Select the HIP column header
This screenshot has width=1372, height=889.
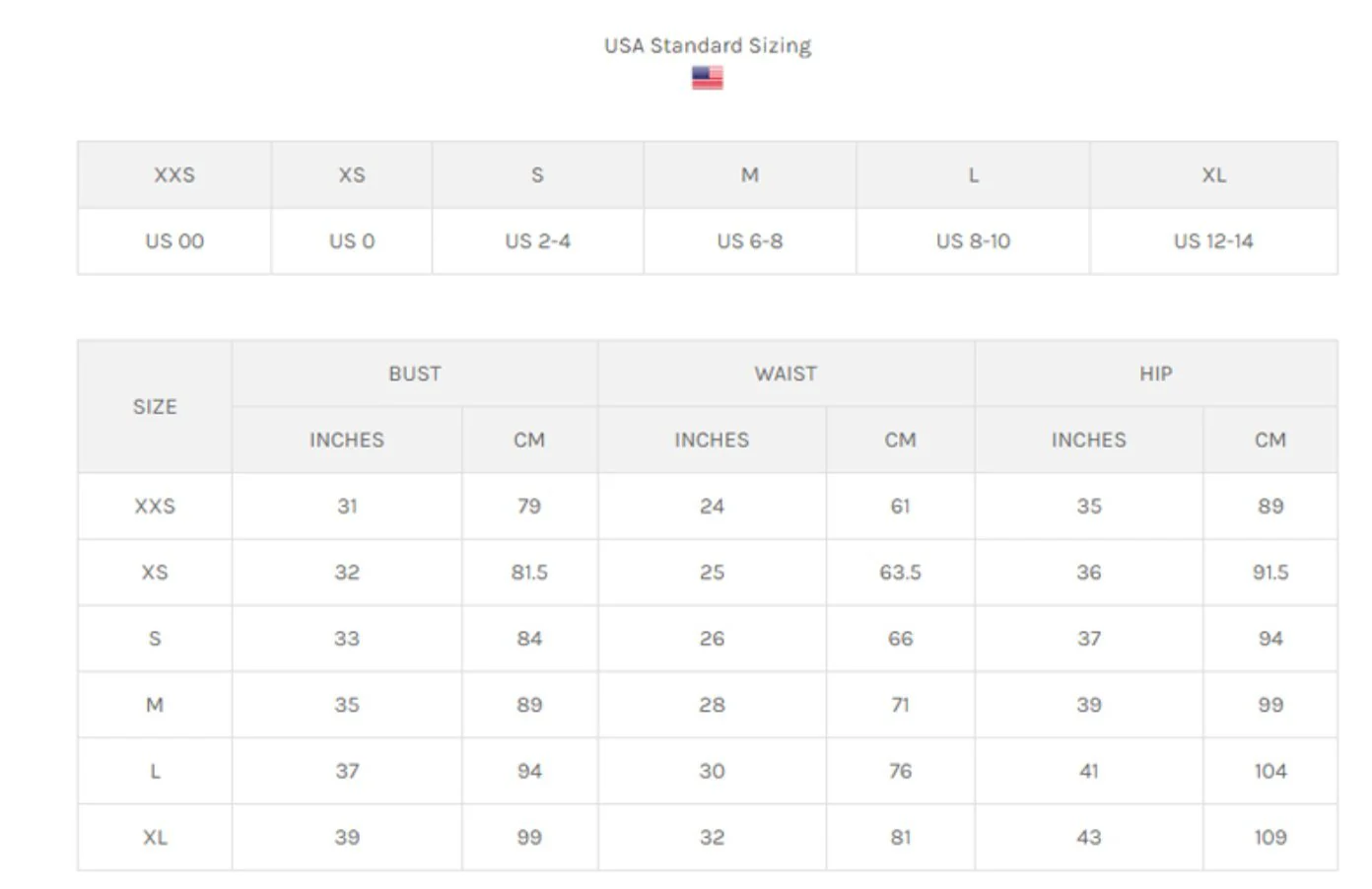pyautogui.click(x=1155, y=374)
